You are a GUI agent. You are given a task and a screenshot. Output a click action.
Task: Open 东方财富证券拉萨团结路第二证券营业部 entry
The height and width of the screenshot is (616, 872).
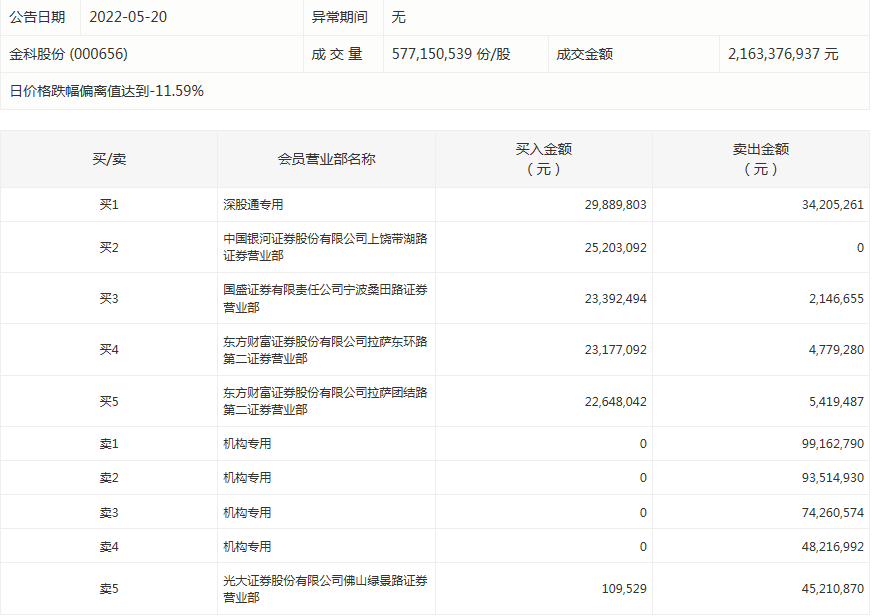[x=325, y=401]
